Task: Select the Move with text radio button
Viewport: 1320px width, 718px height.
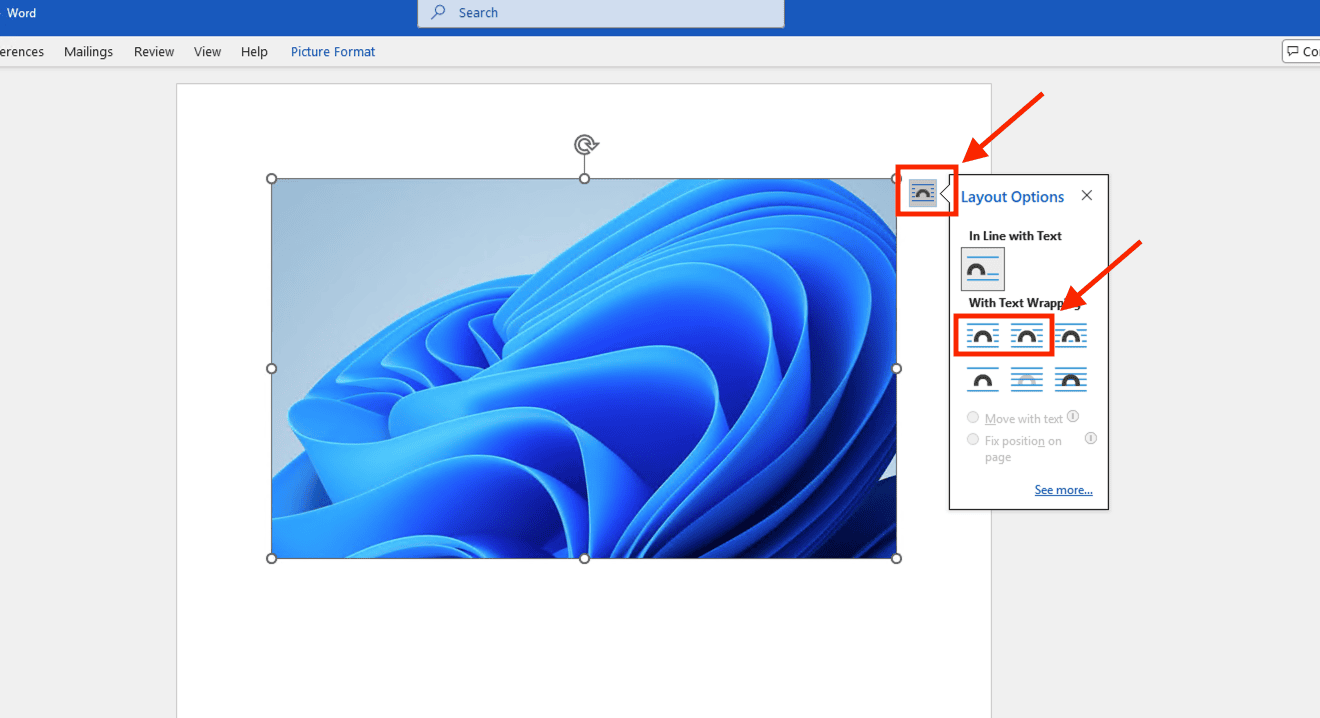Action: 973,418
